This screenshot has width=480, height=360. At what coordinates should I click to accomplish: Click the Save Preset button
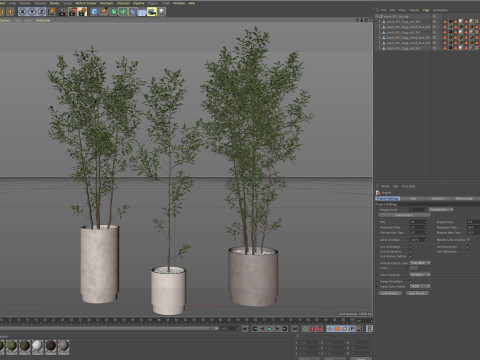[417, 293]
